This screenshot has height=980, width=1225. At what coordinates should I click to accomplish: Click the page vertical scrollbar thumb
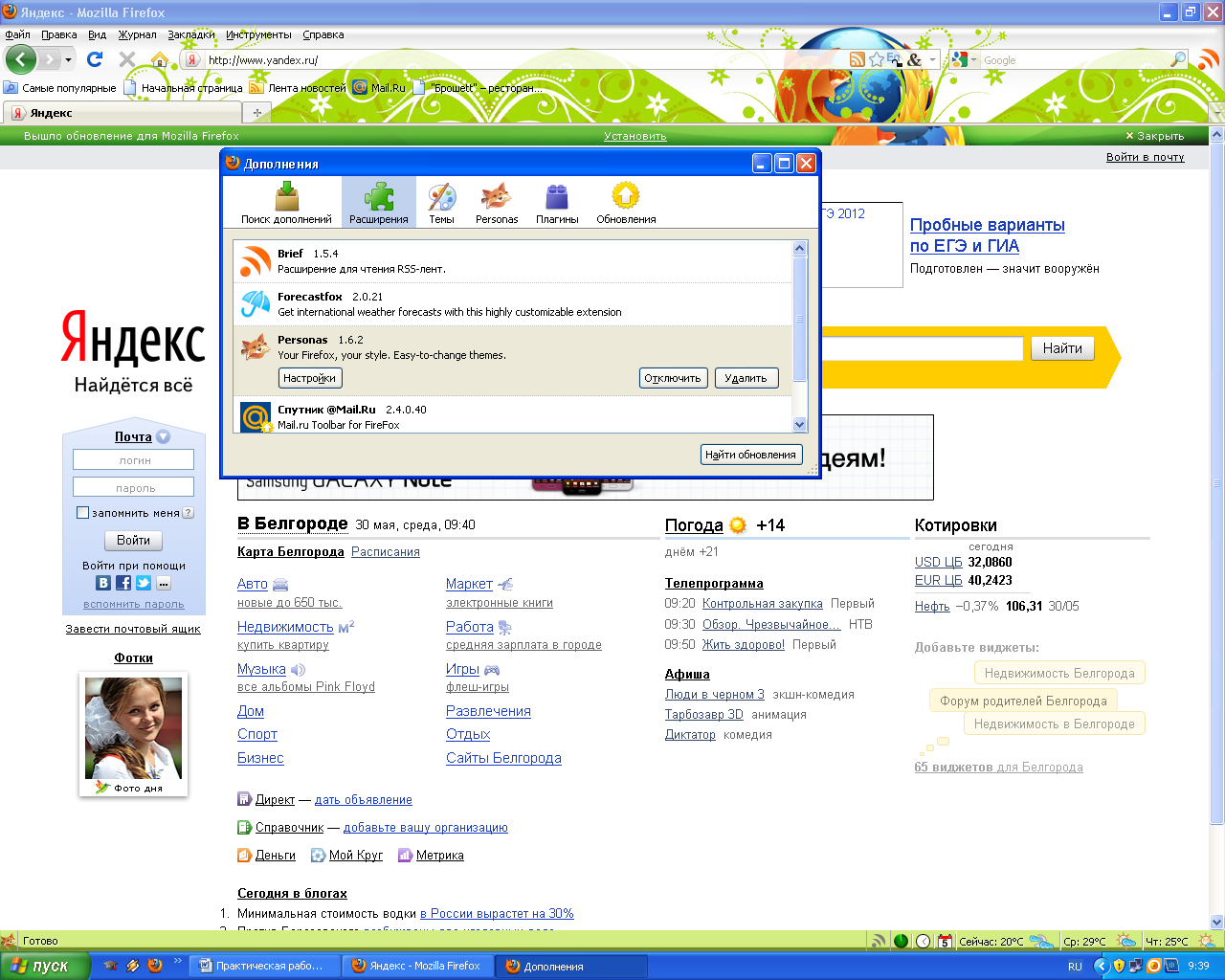coord(1216,483)
